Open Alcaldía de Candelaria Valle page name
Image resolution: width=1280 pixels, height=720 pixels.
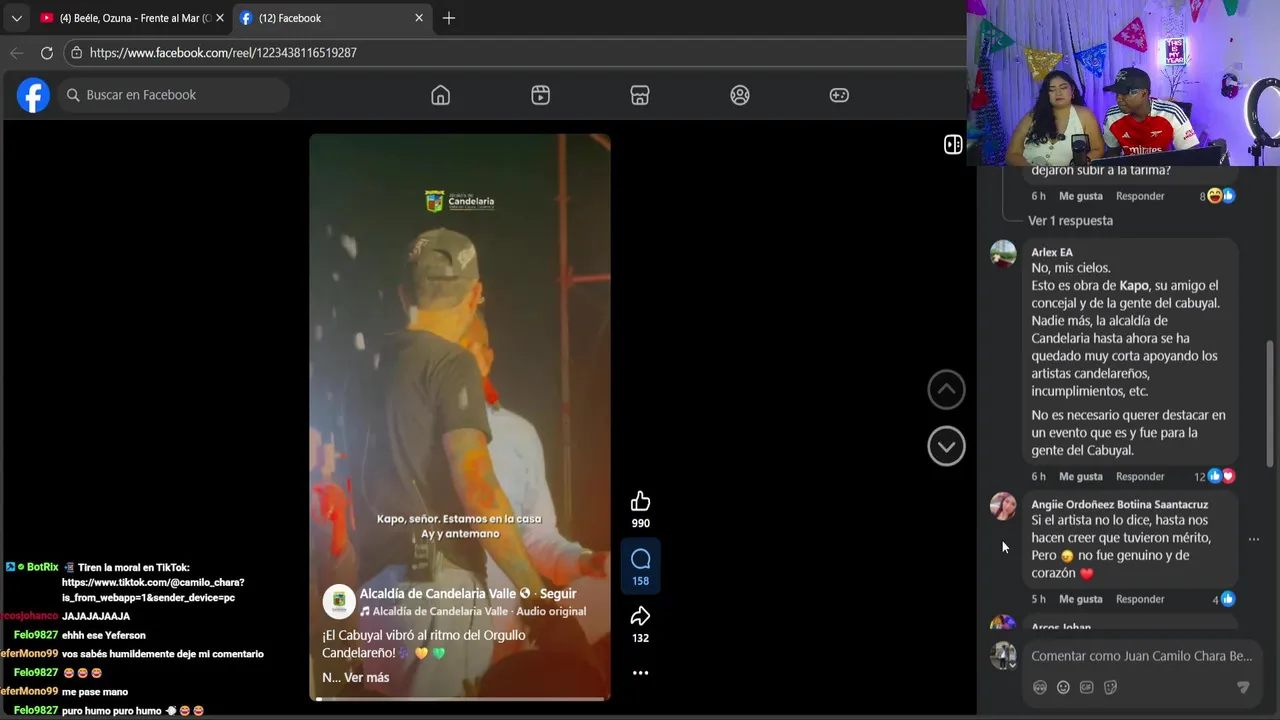[x=438, y=594]
